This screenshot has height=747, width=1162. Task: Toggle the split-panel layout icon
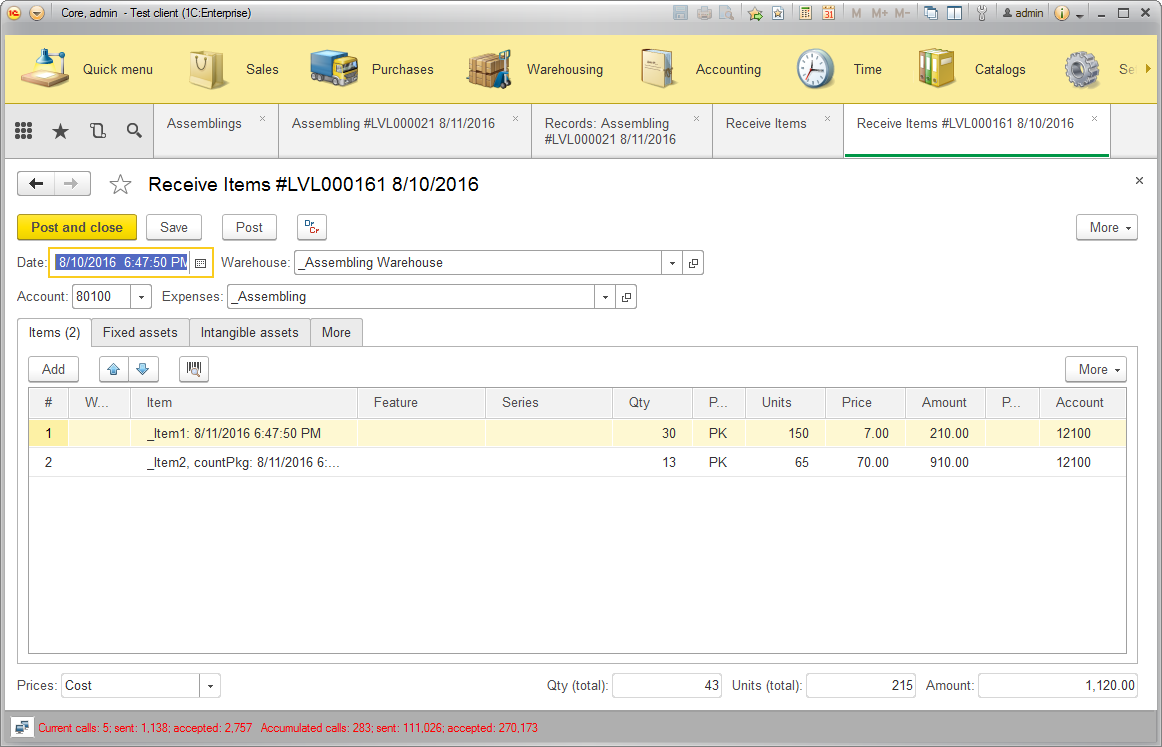point(955,13)
